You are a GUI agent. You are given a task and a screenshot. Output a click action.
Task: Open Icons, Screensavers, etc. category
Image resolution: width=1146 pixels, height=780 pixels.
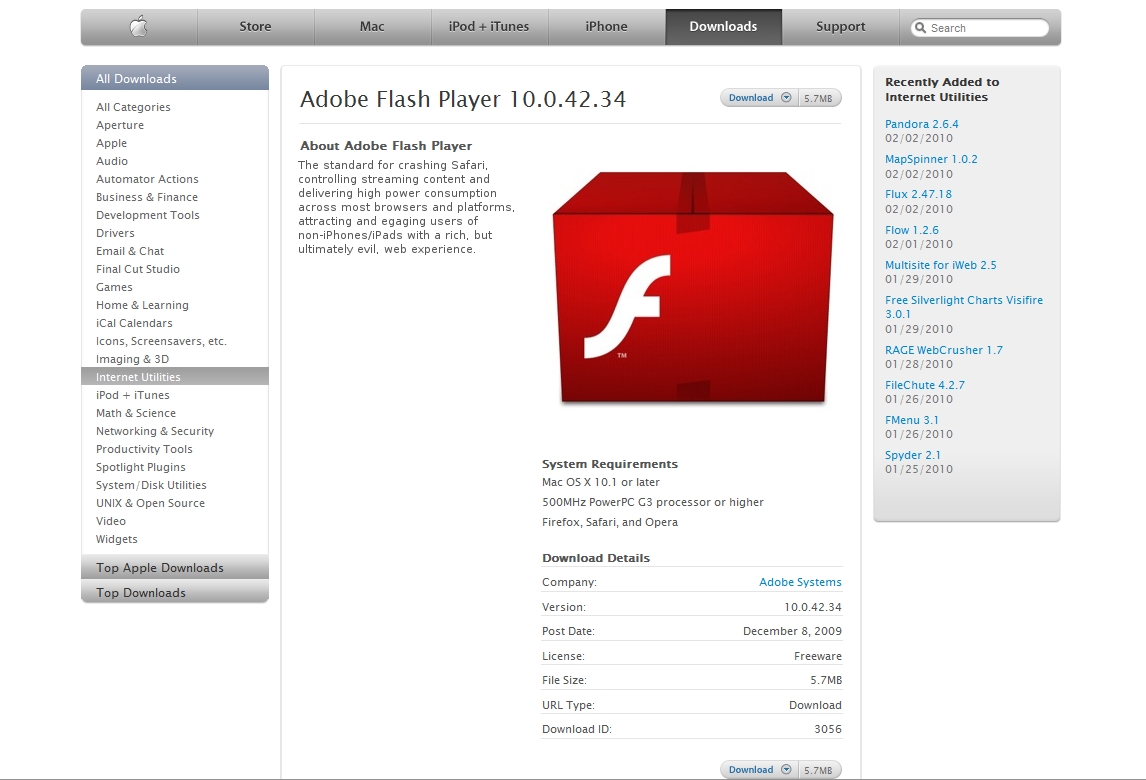tap(162, 341)
